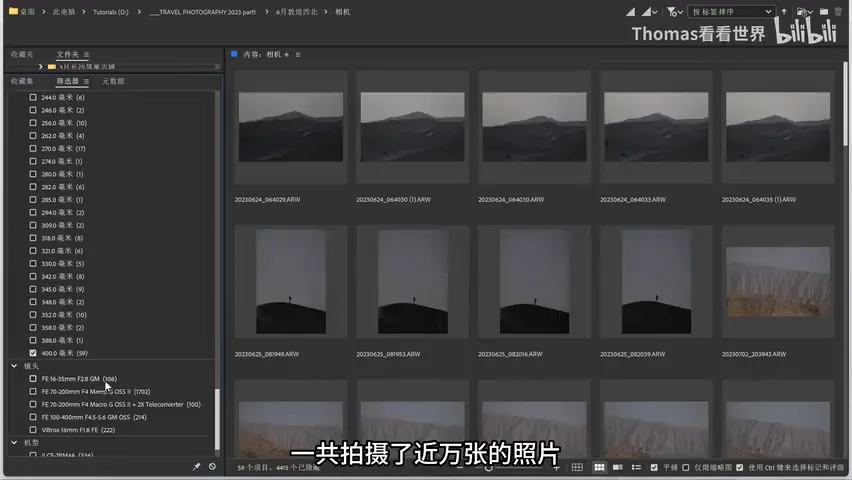852x480 pixels.
Task: Check the Viltrox 16mm F1.8 FE filter
Action: (33, 429)
